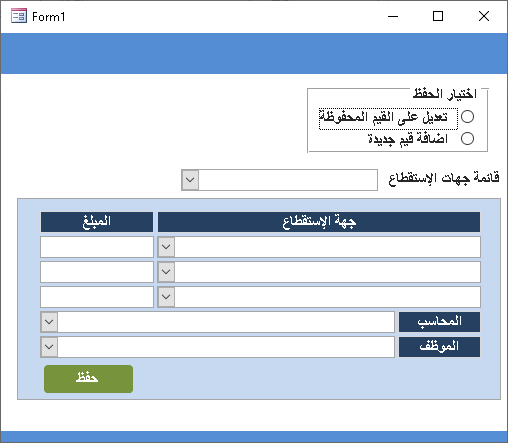Click the third المبلغ amount field
The height and width of the screenshot is (443, 508).
[97, 297]
